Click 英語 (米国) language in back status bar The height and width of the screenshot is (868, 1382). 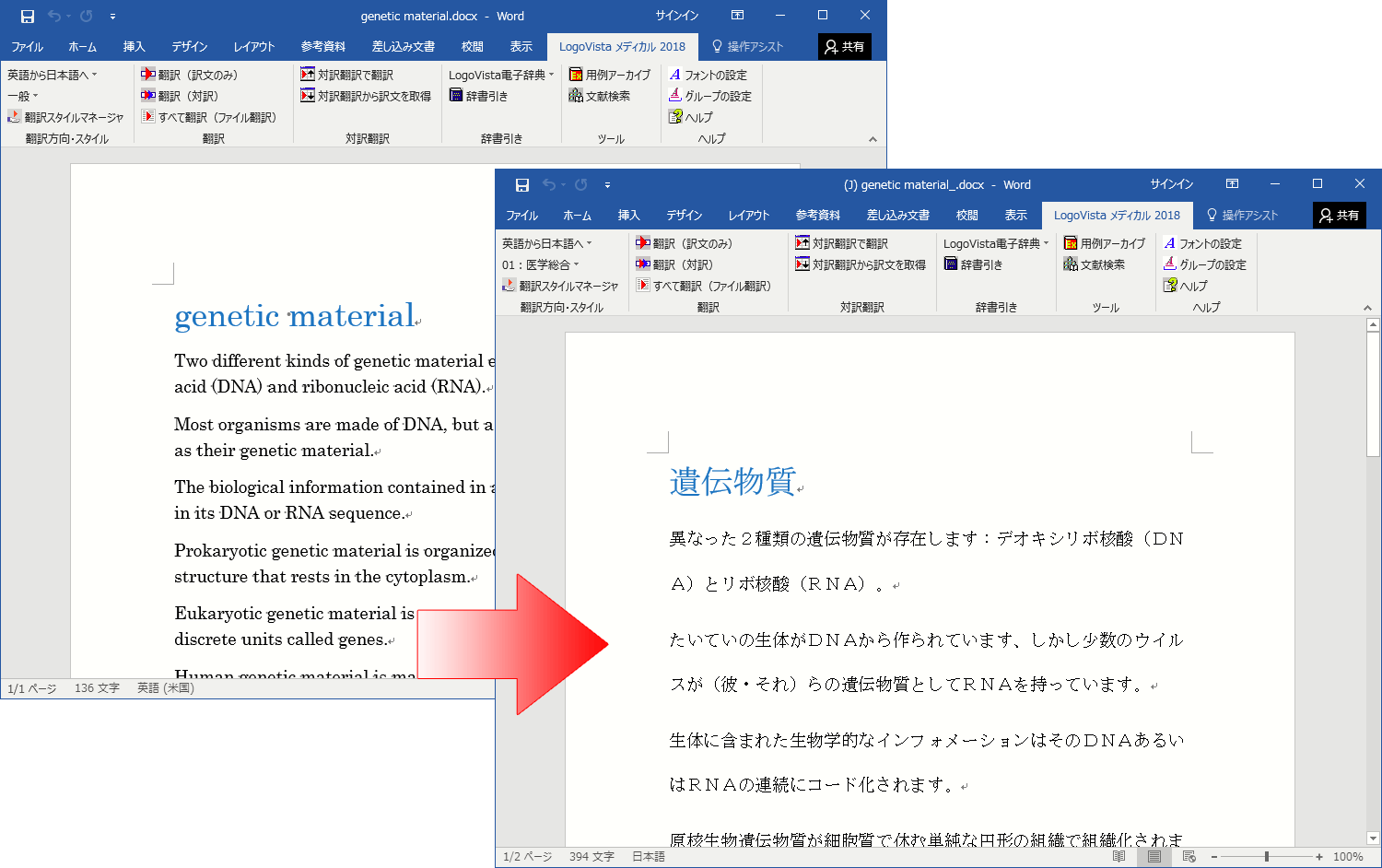[166, 688]
